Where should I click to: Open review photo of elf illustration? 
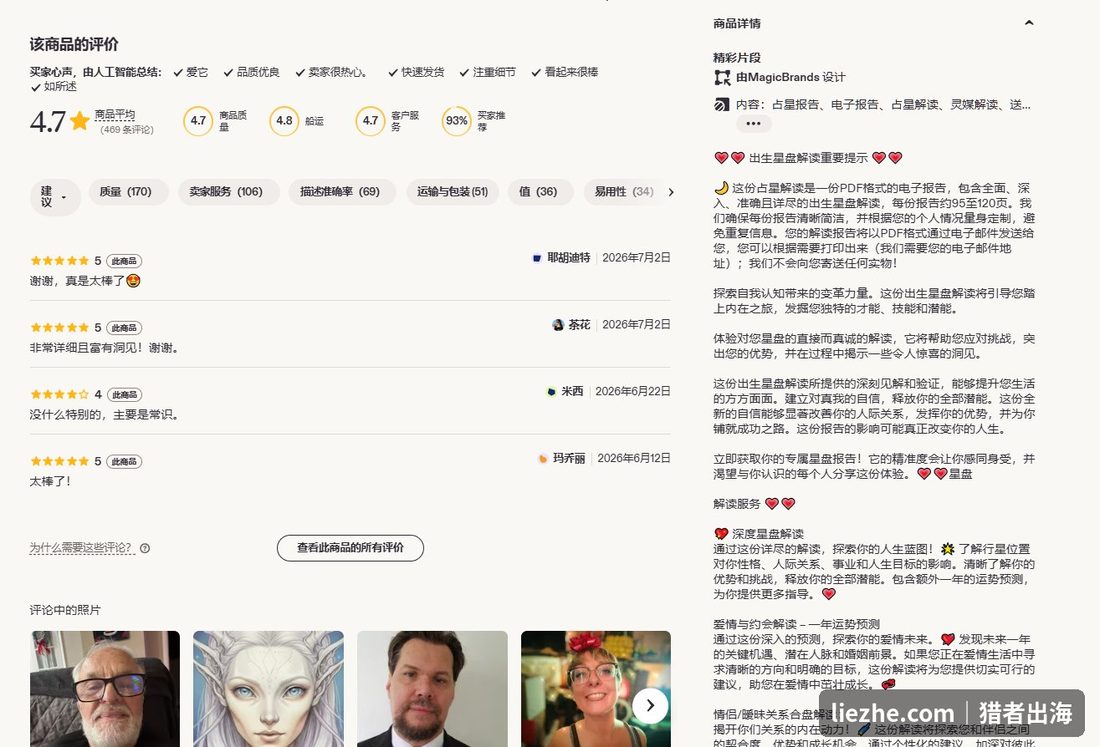pyautogui.click(x=269, y=689)
